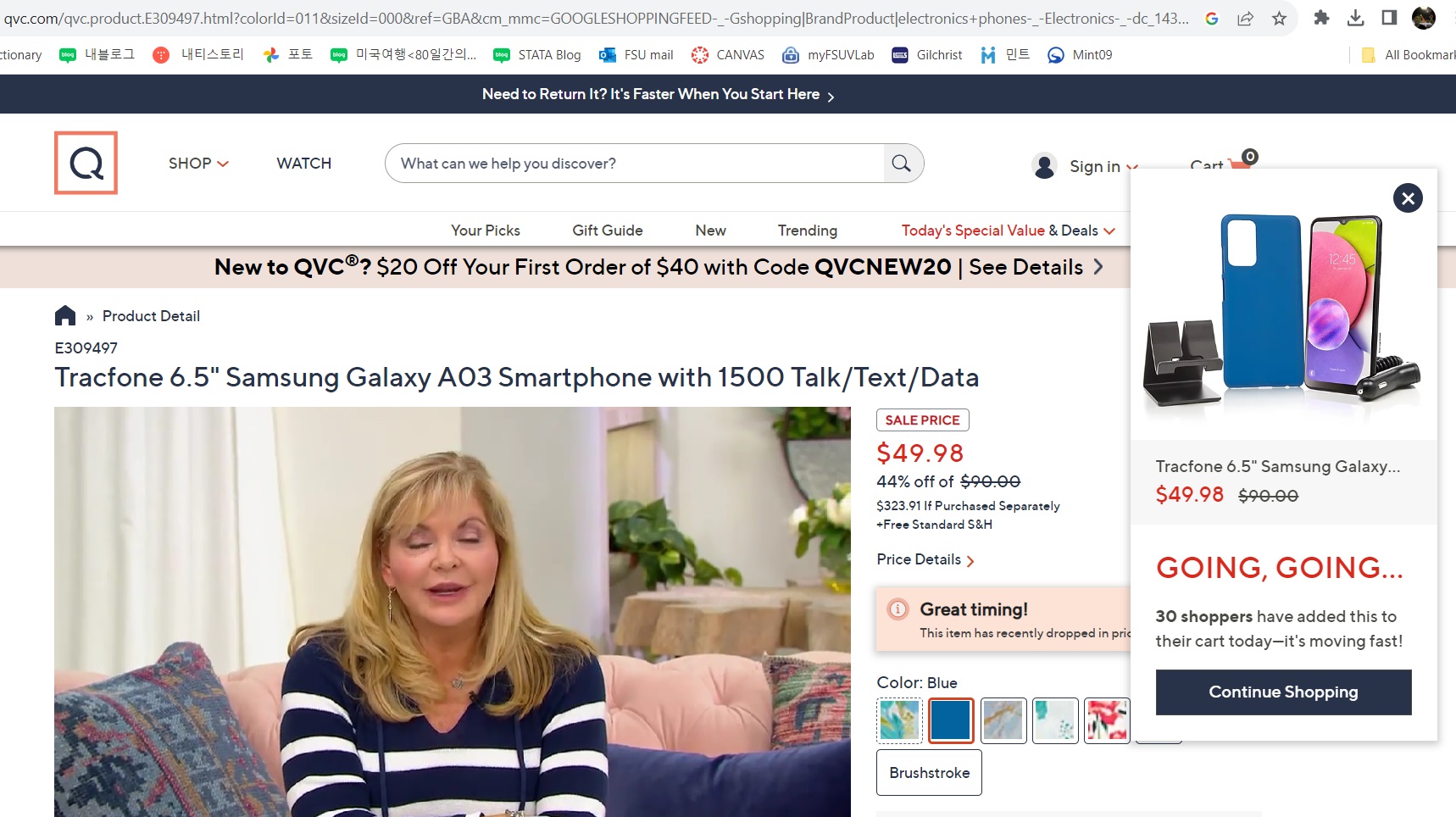This screenshot has height=817, width=1456.
Task: Expand the Price Details link
Action: click(x=925, y=559)
